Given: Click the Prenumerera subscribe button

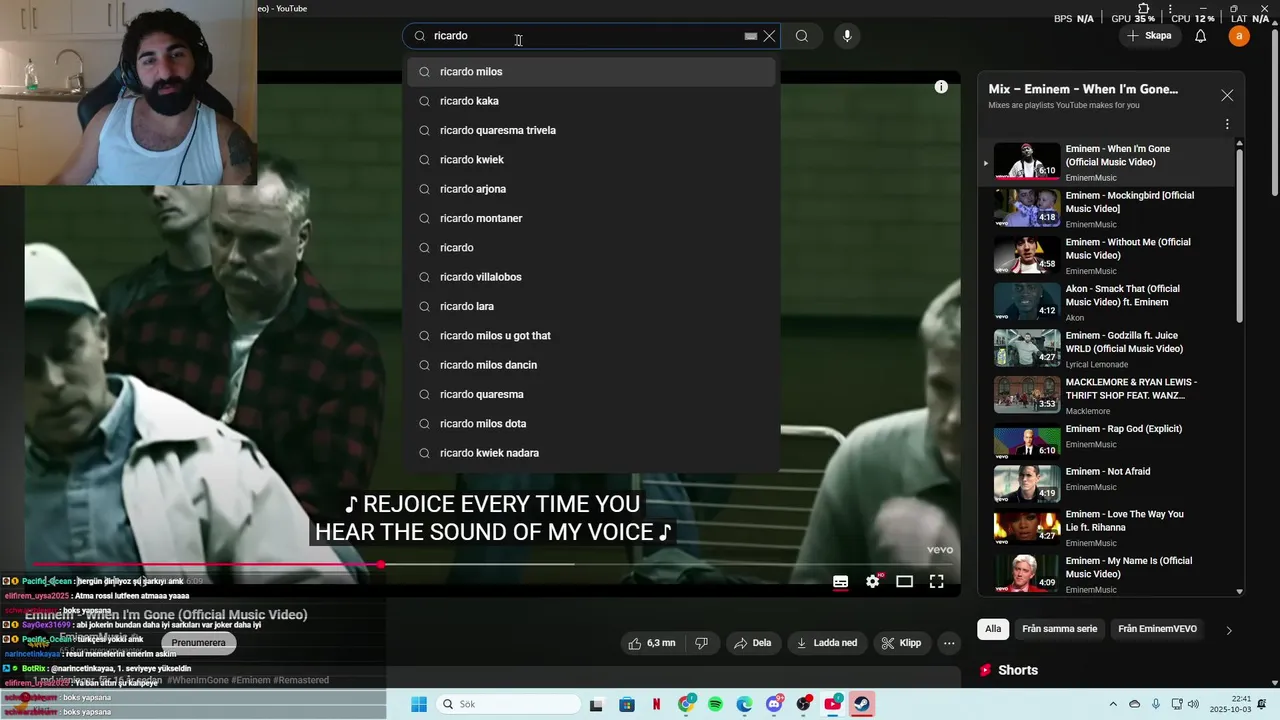Looking at the screenshot, I should coord(198,643).
